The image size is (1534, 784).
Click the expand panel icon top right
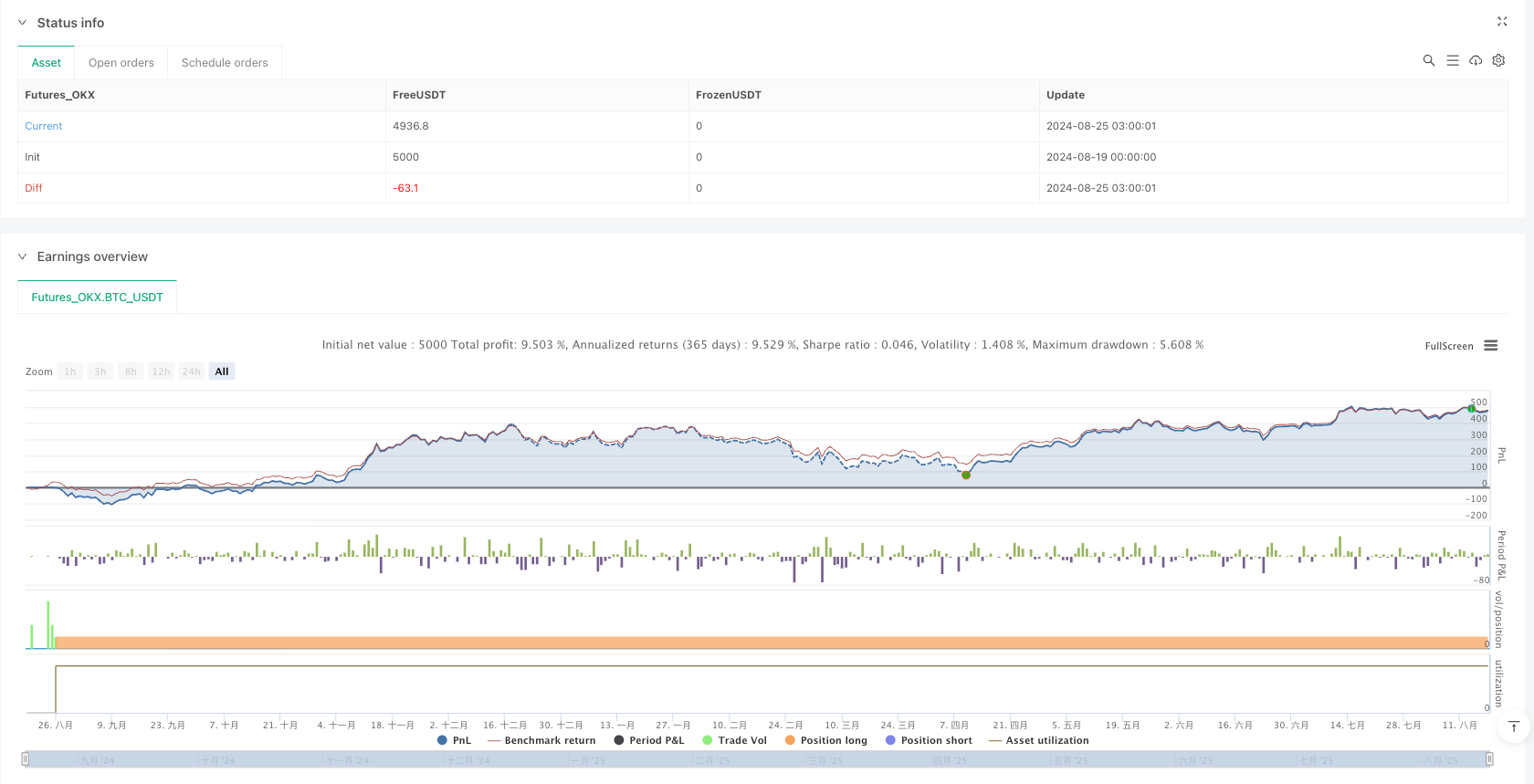pyautogui.click(x=1502, y=21)
